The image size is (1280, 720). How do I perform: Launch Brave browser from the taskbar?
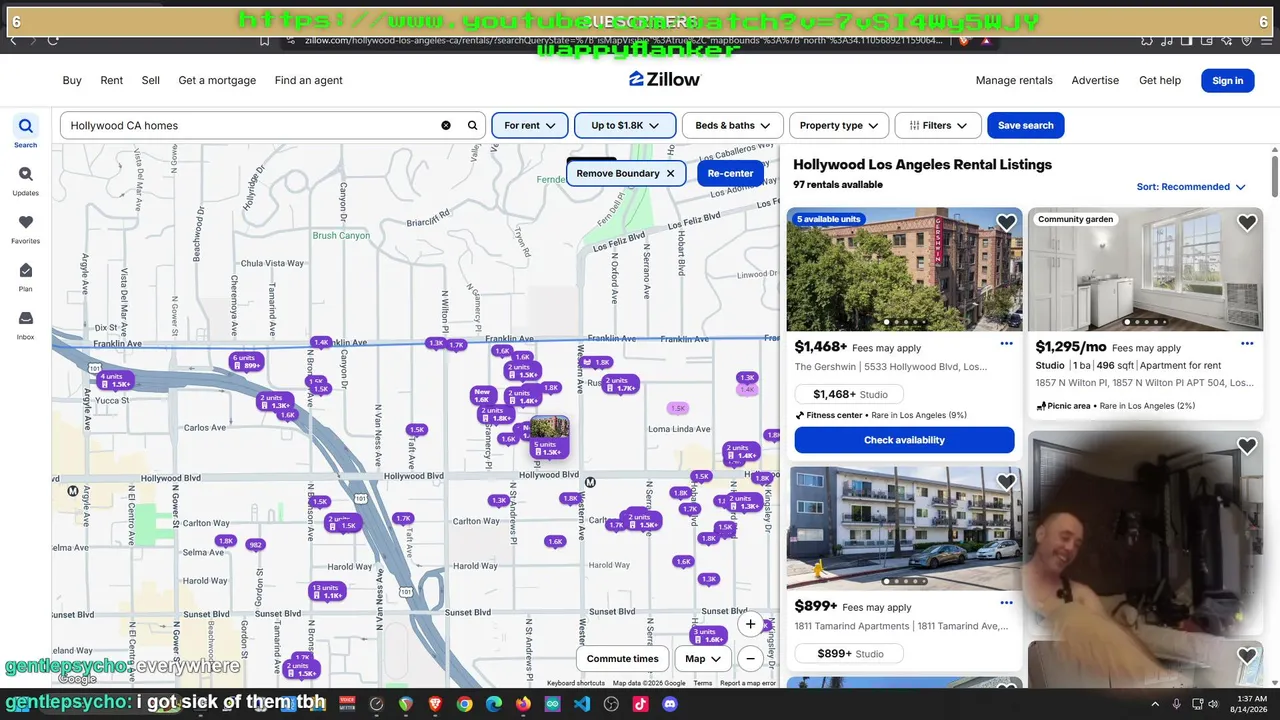(x=435, y=704)
